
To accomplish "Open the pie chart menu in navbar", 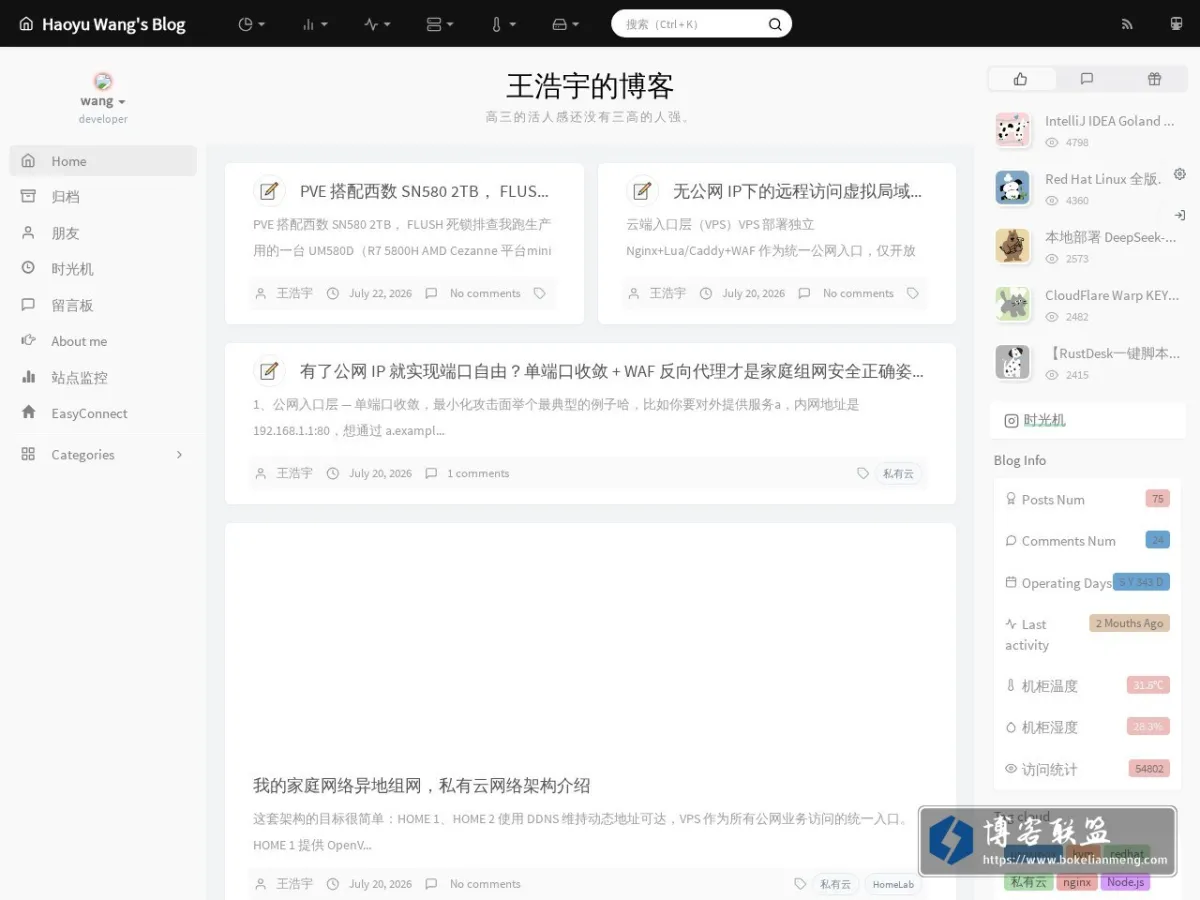I will tap(252, 24).
